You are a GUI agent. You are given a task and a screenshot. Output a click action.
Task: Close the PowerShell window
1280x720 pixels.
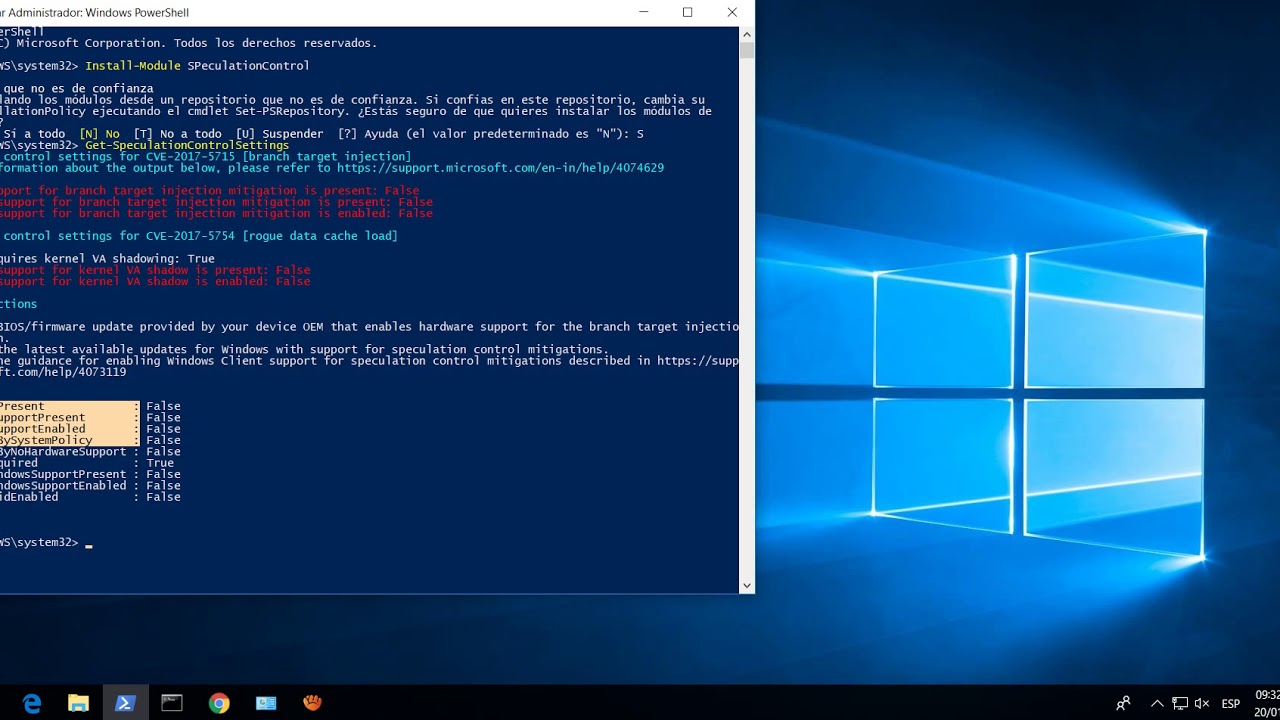click(x=732, y=12)
